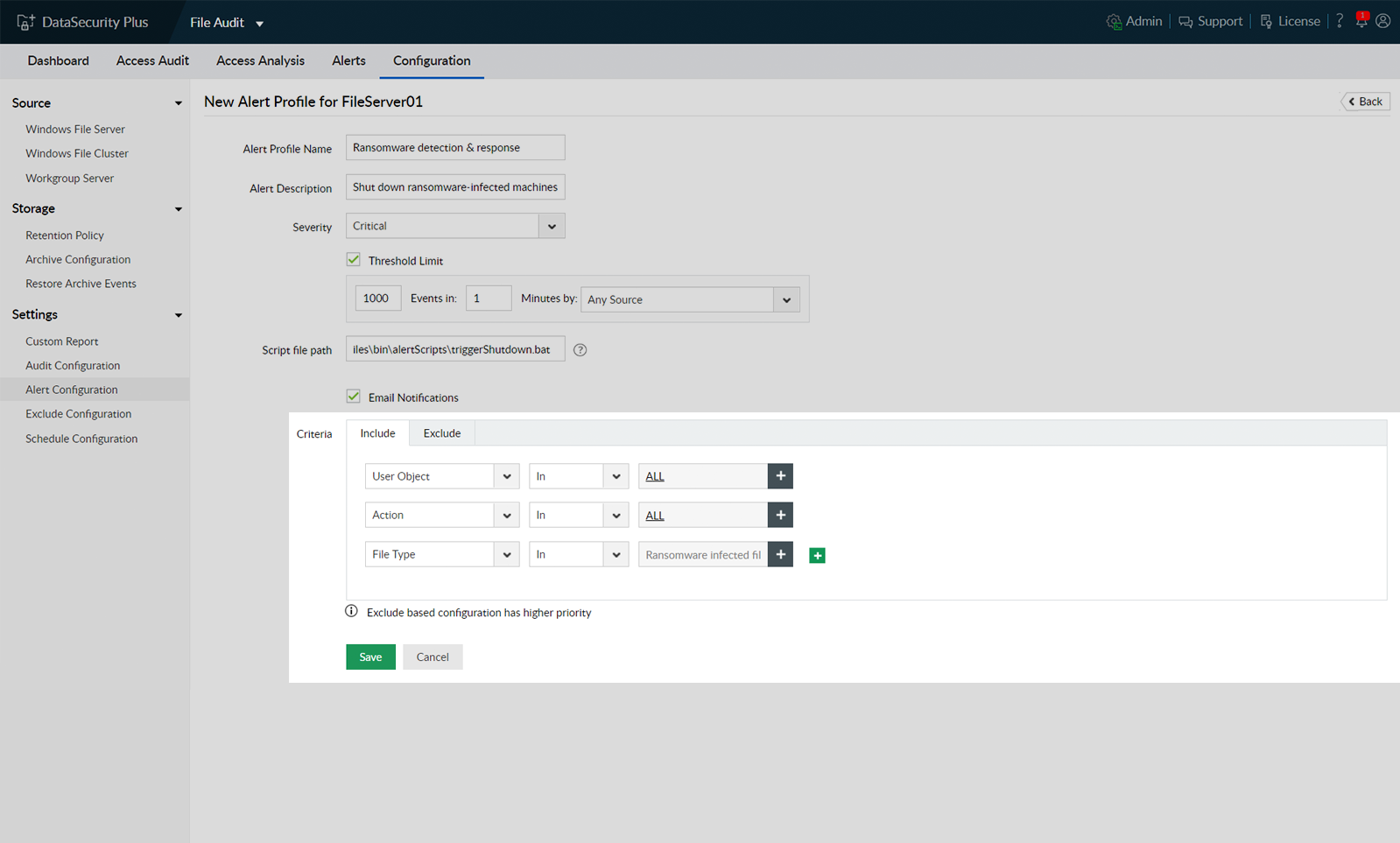Save the alert profile
1400x843 pixels.
pos(370,657)
